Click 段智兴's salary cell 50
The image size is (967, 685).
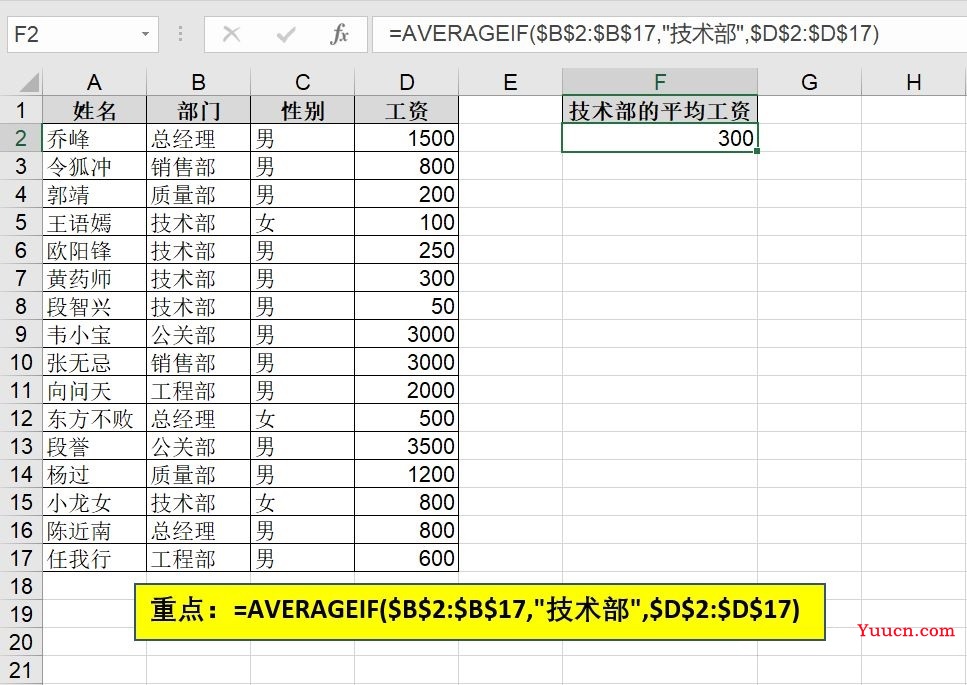(x=406, y=306)
